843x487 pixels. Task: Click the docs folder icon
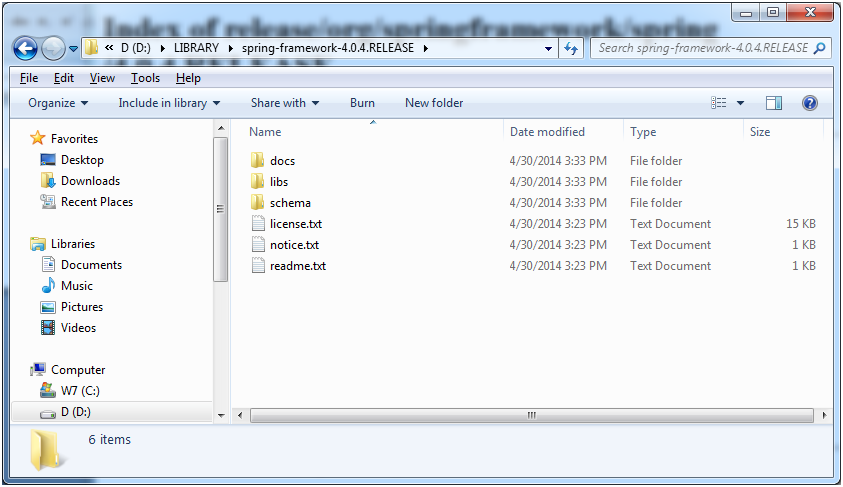click(x=258, y=160)
